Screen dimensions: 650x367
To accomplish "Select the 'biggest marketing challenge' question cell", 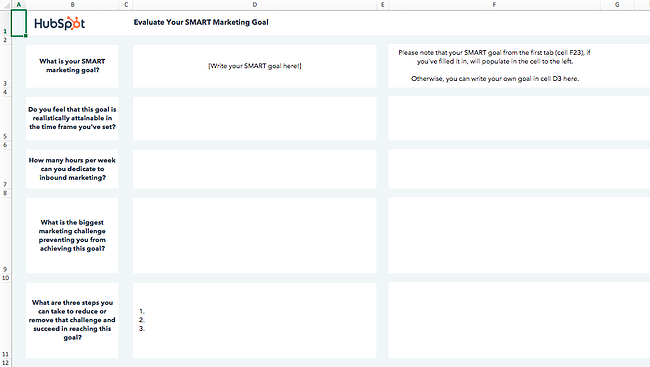I will [72, 236].
